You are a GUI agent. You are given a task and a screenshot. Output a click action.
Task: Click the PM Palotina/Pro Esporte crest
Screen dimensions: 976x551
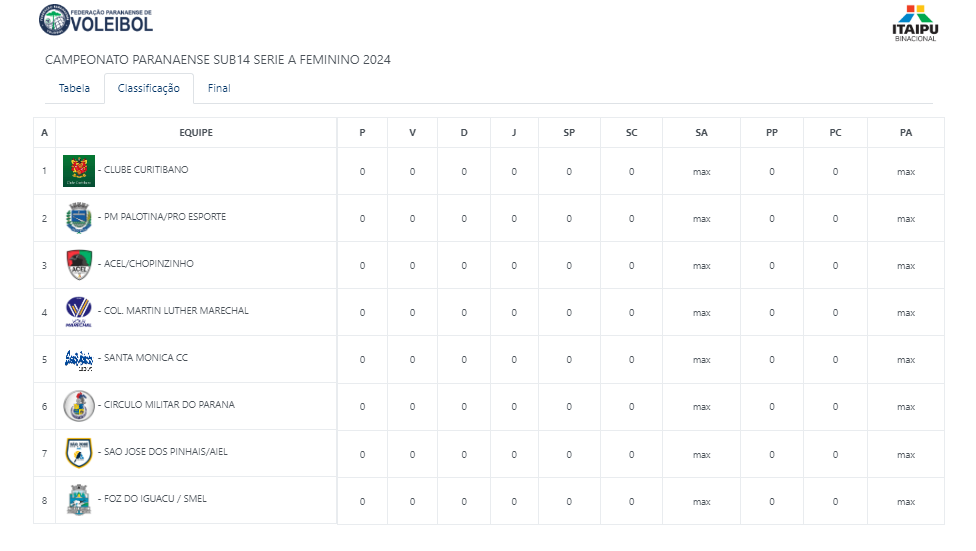point(79,218)
